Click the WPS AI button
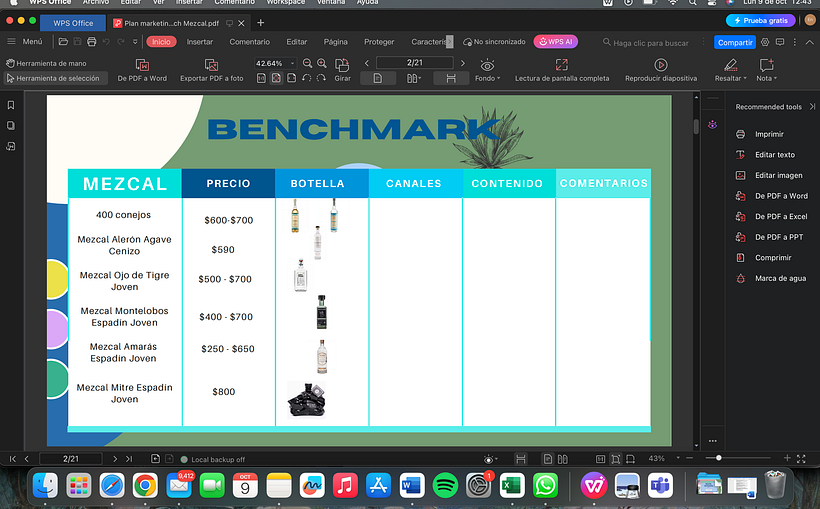Screen dimensions: 820x509 tap(555, 42)
